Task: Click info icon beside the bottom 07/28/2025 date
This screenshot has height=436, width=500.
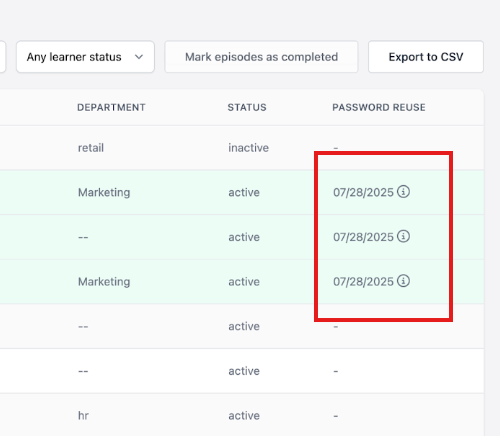Action: (403, 281)
